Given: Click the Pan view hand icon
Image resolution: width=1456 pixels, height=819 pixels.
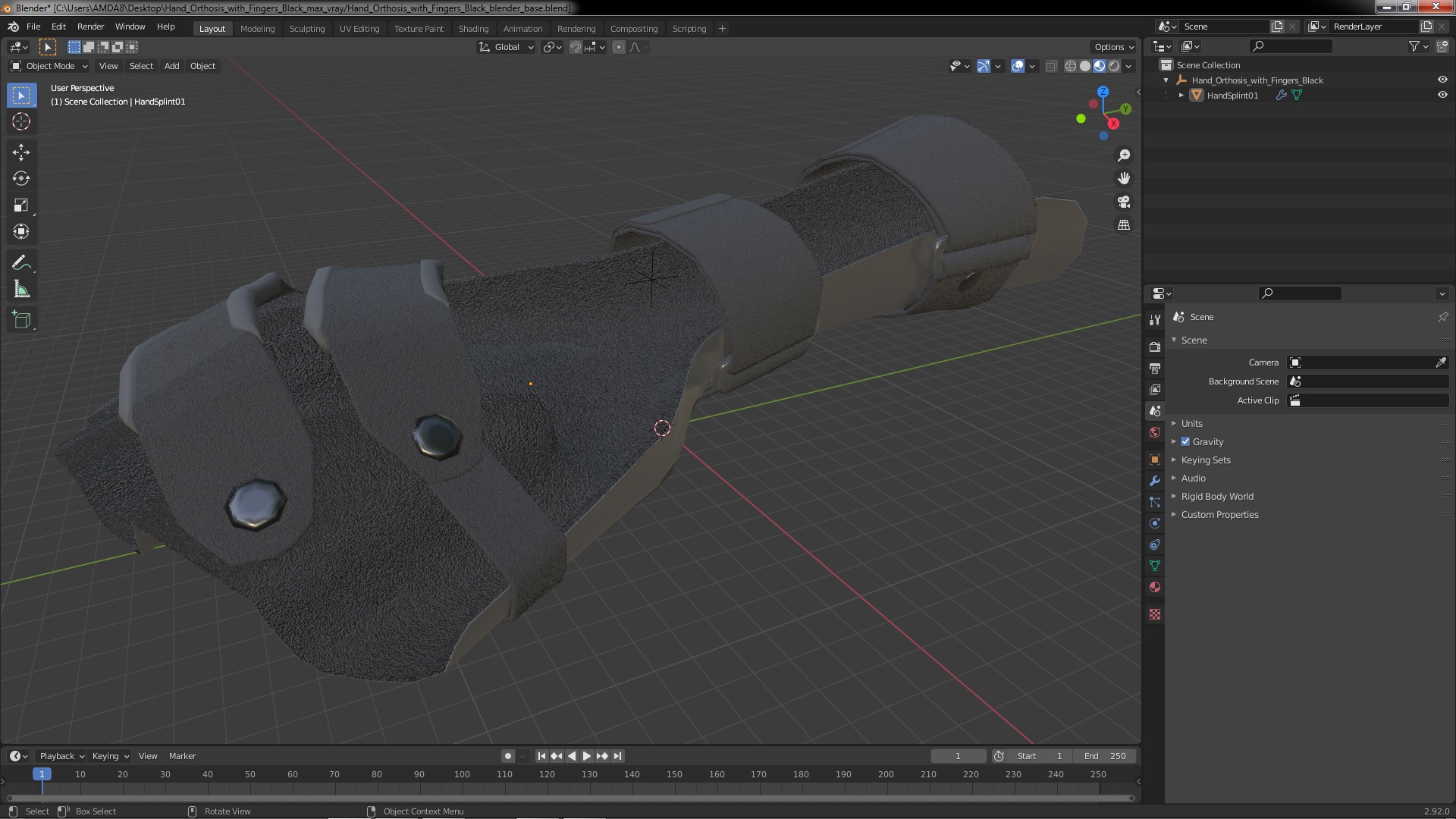Looking at the screenshot, I should [1124, 178].
